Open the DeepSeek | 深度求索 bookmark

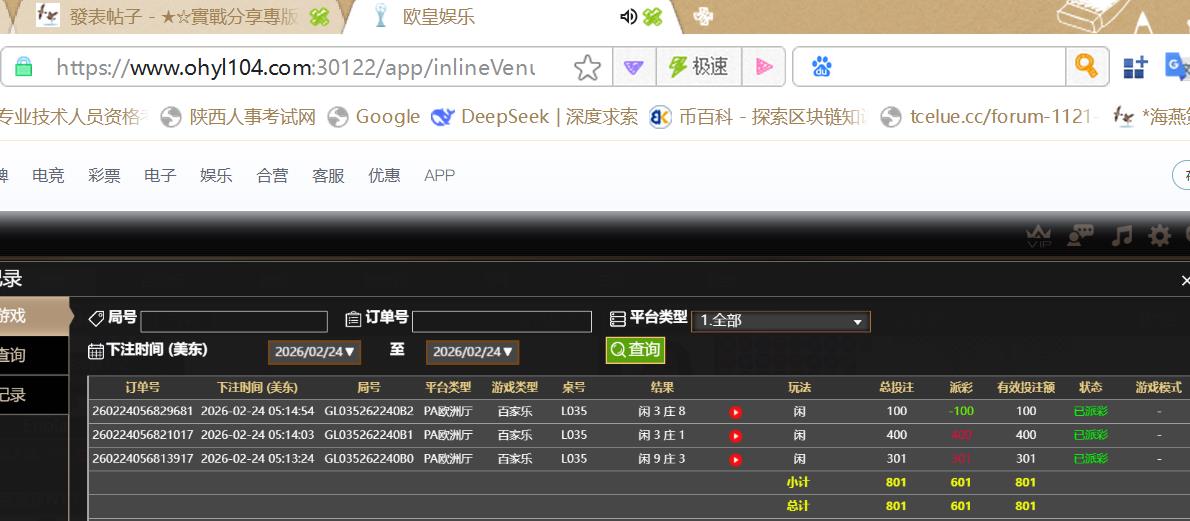pyautogui.click(x=534, y=117)
